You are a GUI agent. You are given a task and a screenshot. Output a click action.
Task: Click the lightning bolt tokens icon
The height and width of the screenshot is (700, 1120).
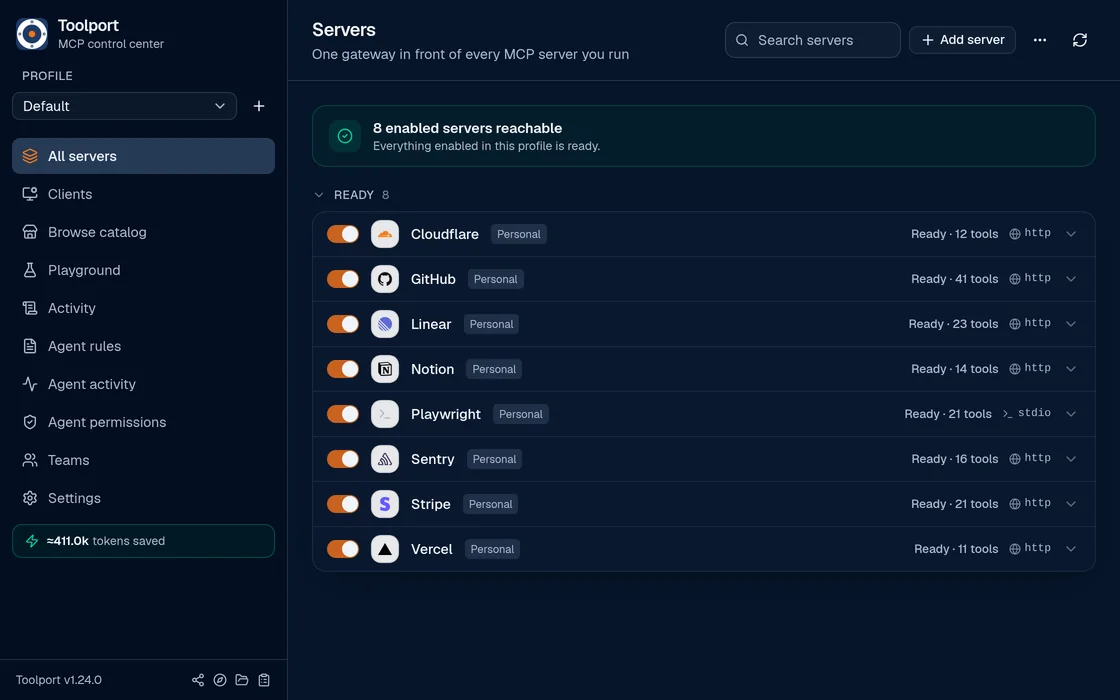[32, 541]
